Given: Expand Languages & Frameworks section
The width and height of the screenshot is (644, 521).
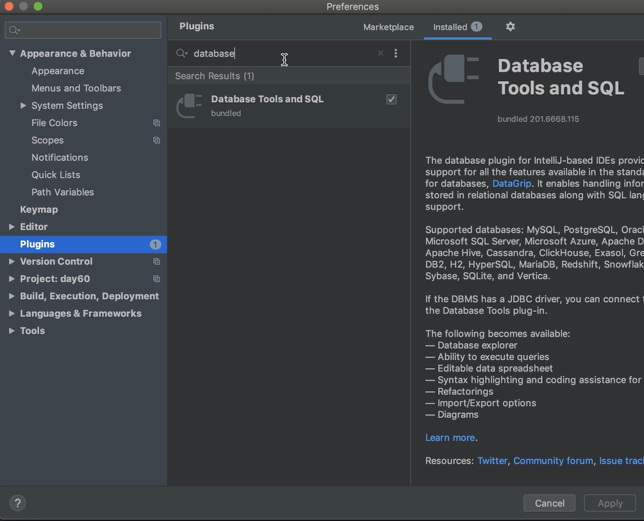Looking at the screenshot, I should 12,314.
